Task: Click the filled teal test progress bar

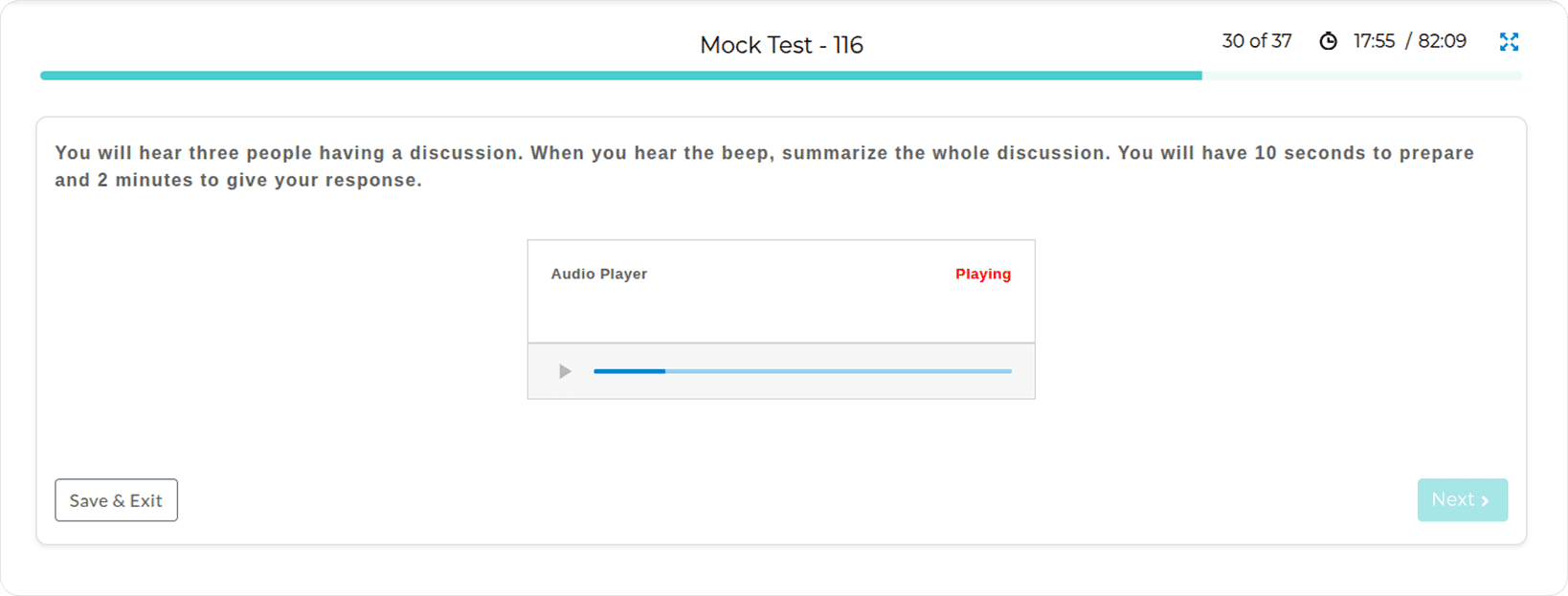Action: pos(620,76)
